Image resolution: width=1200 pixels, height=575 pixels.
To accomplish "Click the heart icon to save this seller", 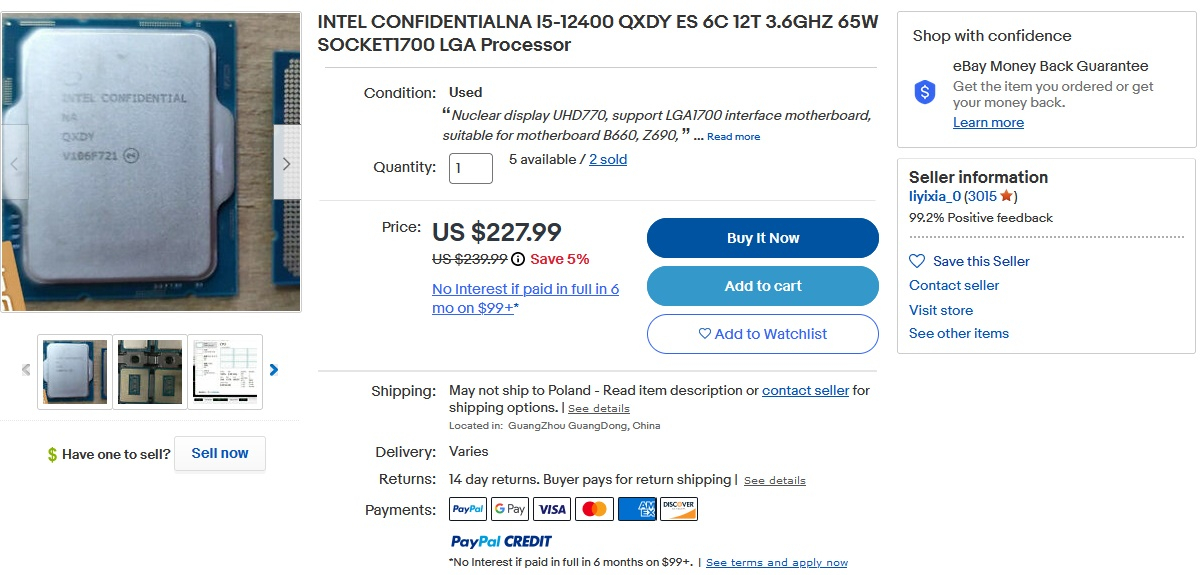I will pyautogui.click(x=917, y=261).
